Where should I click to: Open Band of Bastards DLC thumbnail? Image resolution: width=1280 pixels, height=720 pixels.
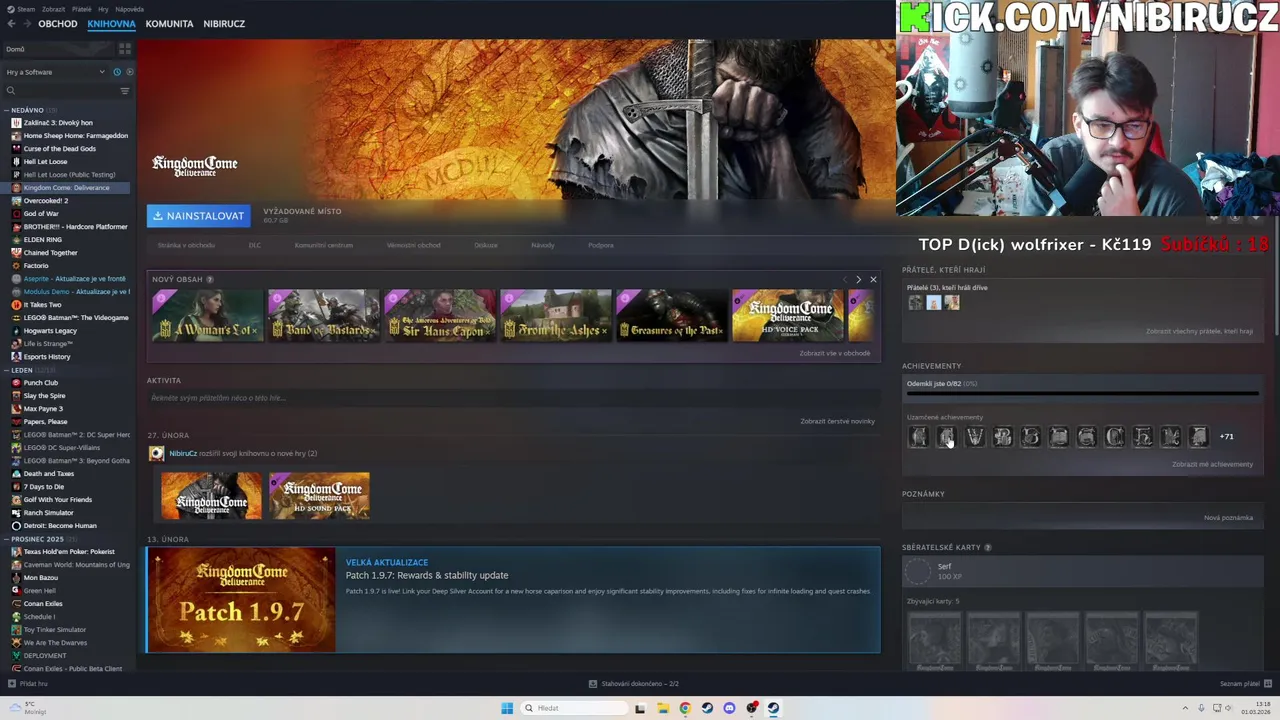click(x=324, y=316)
